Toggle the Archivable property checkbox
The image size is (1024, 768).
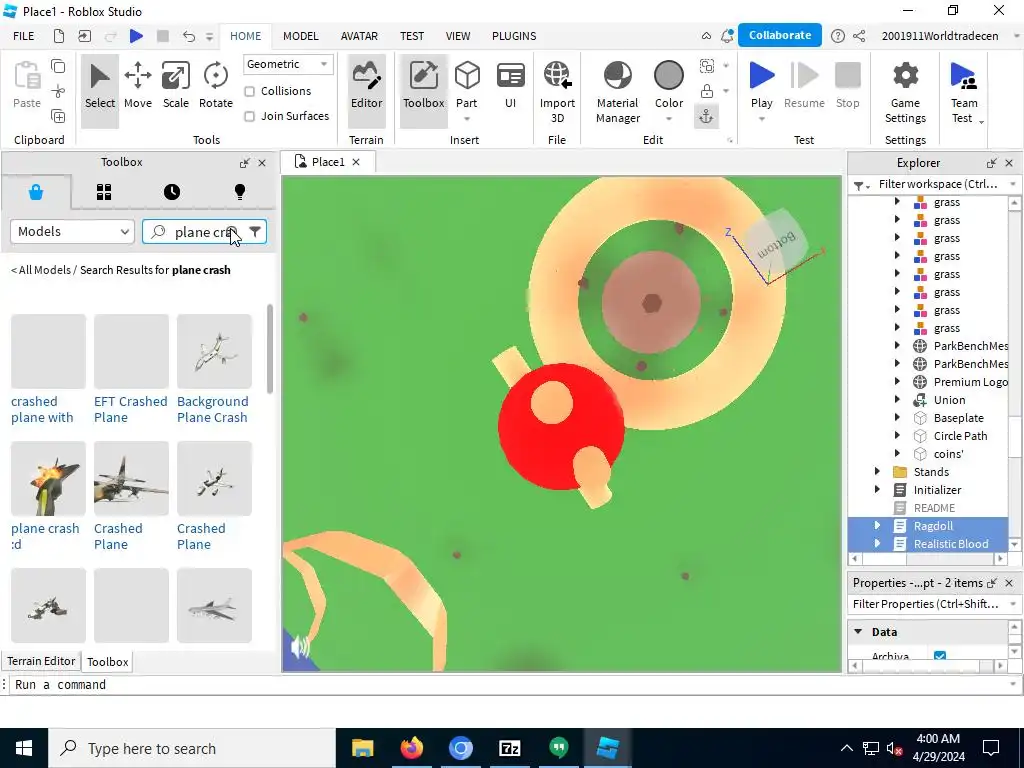940,656
